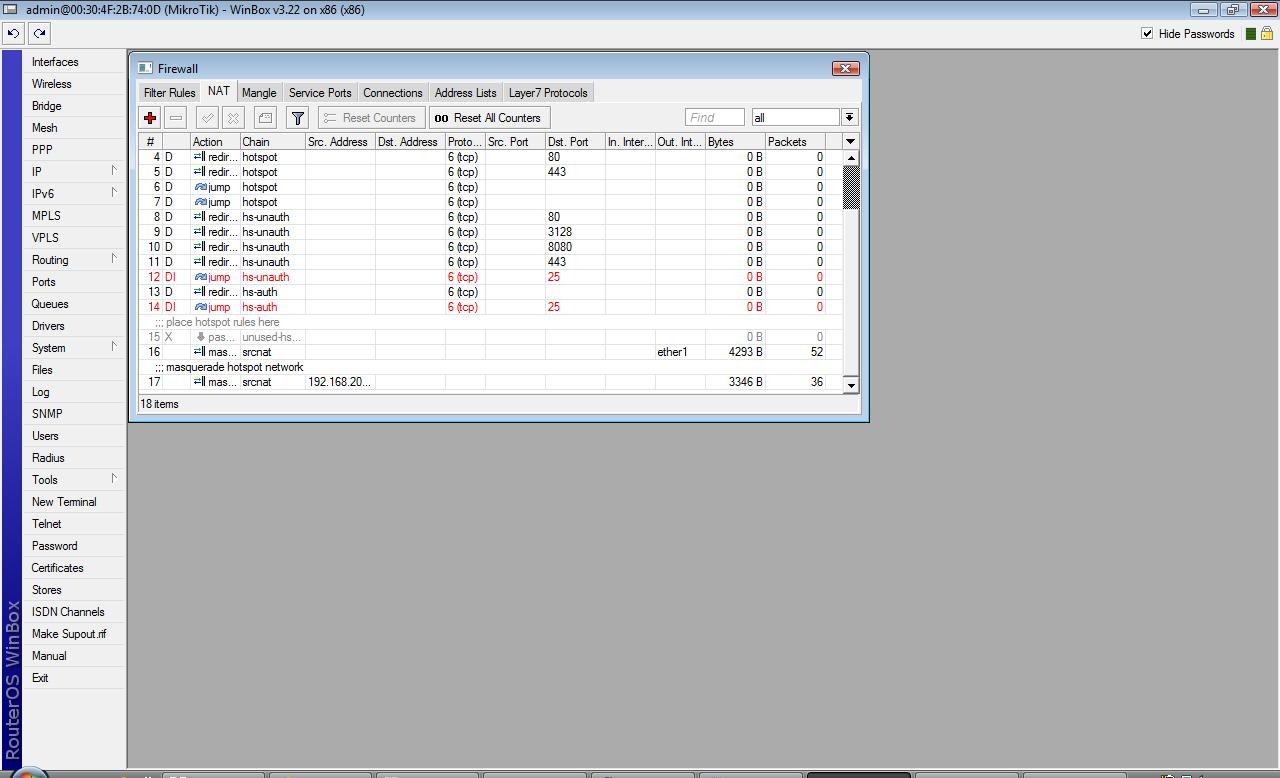
Task: Select rule 16 masquerade ether1 row
Action: pyautogui.click(x=491, y=352)
